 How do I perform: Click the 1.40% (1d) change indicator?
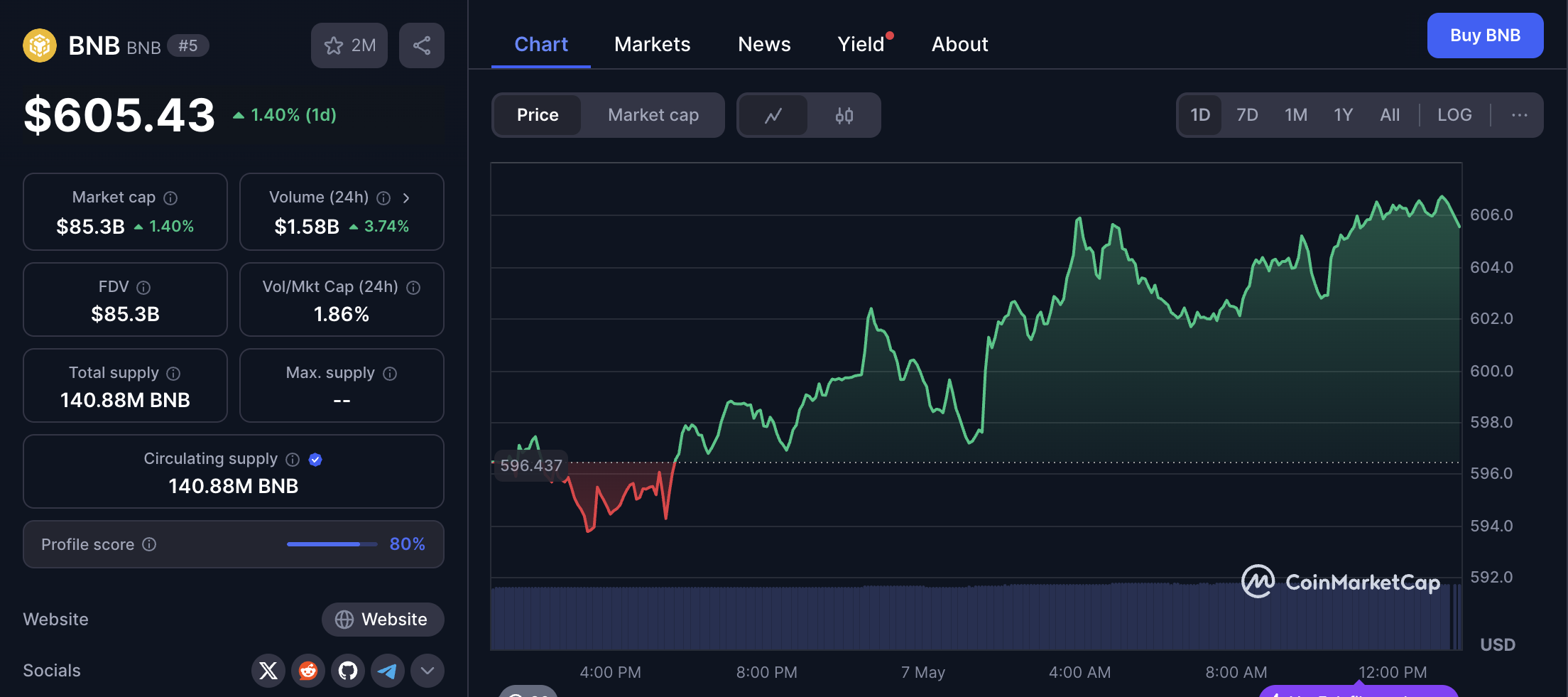click(x=285, y=115)
